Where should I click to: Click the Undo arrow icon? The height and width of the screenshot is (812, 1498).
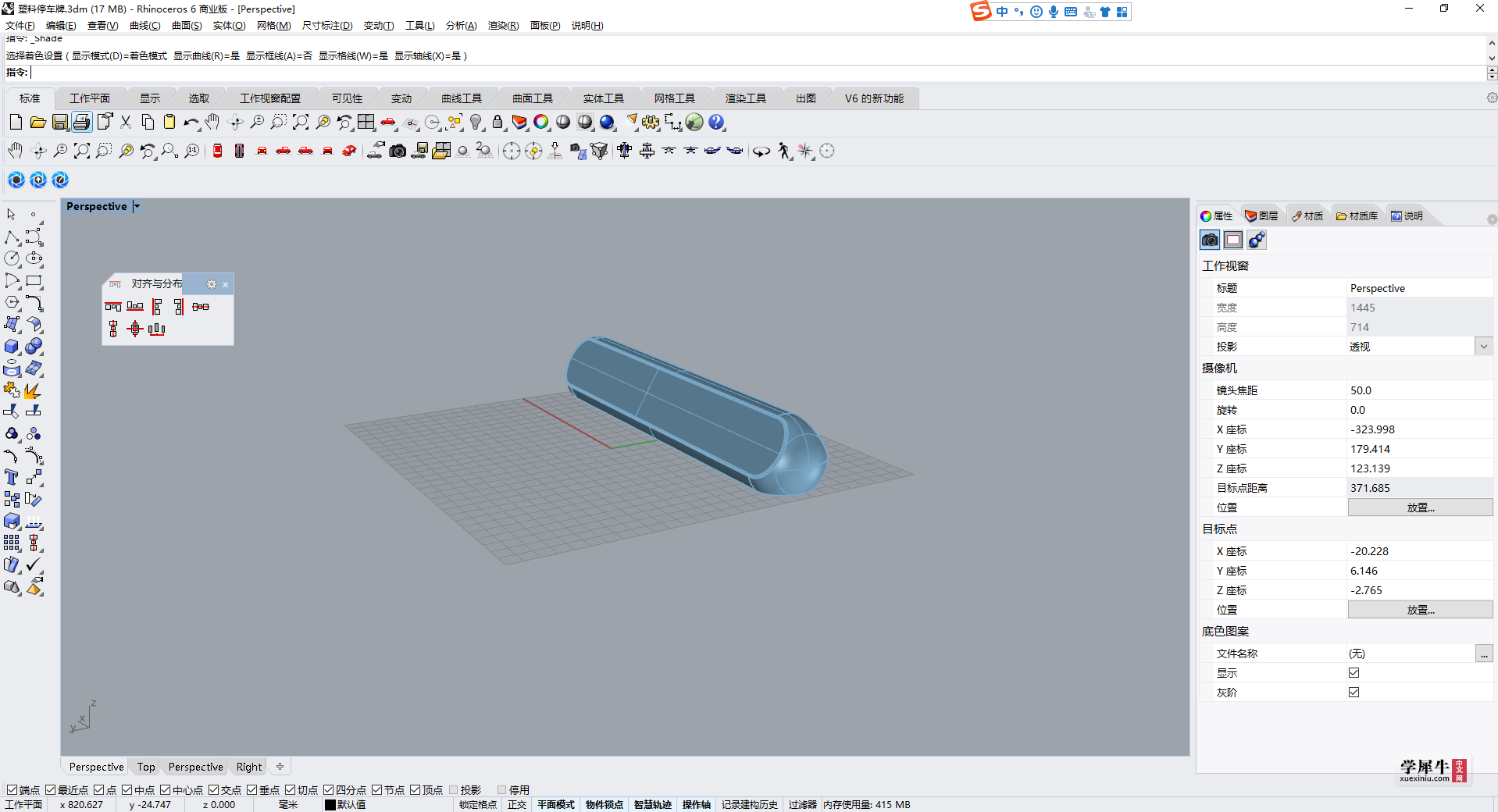191,122
